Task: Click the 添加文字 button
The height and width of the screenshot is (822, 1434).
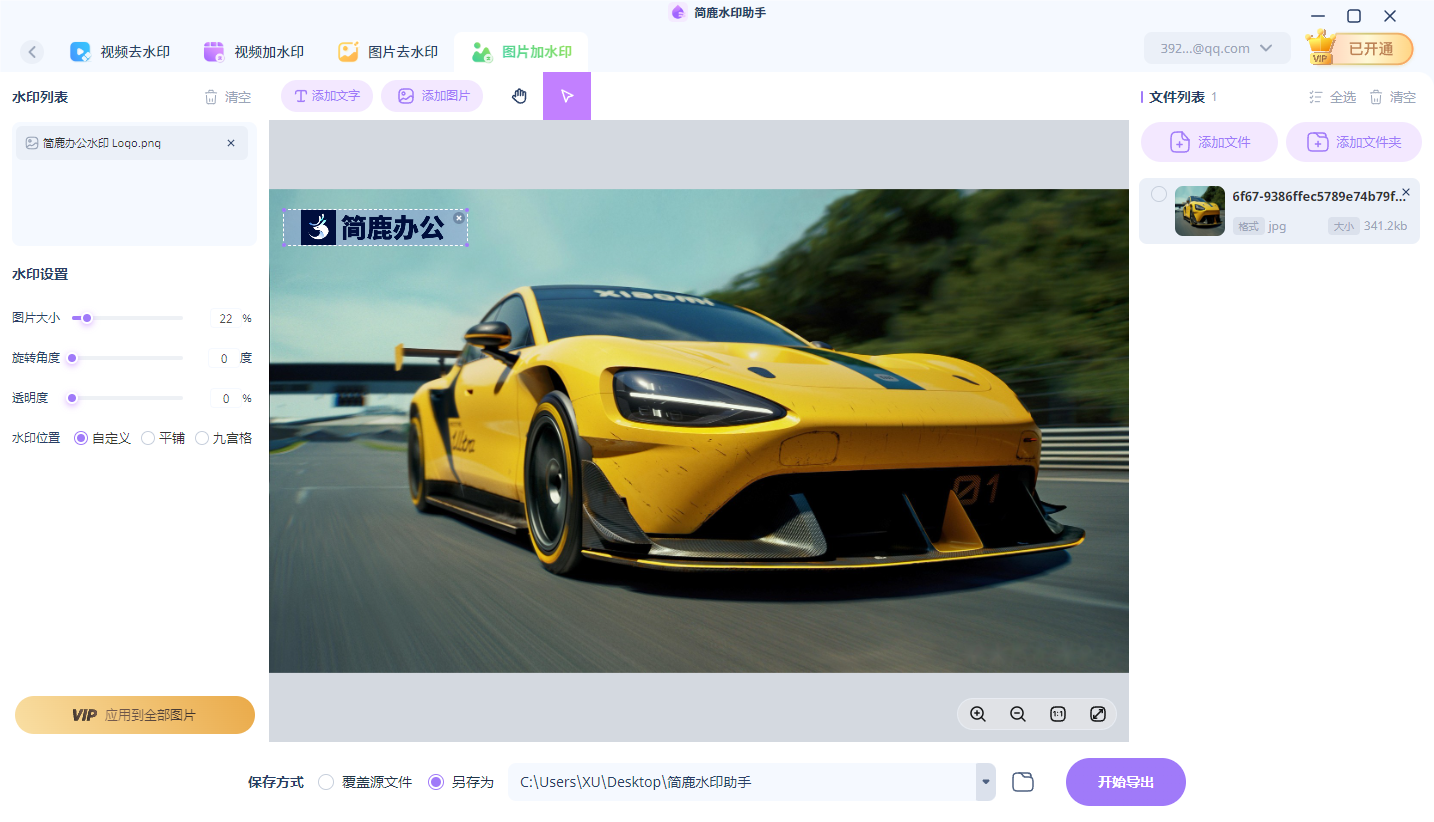Action: pos(326,95)
